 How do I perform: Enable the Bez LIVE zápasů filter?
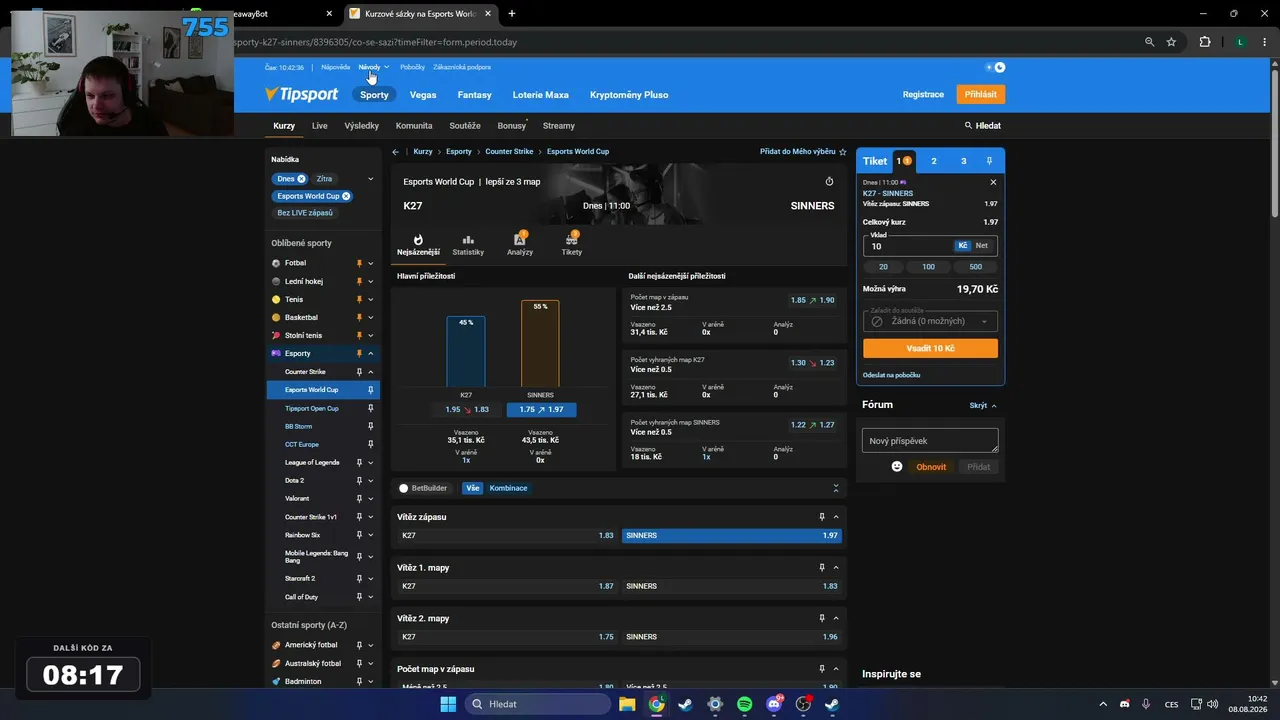(305, 213)
